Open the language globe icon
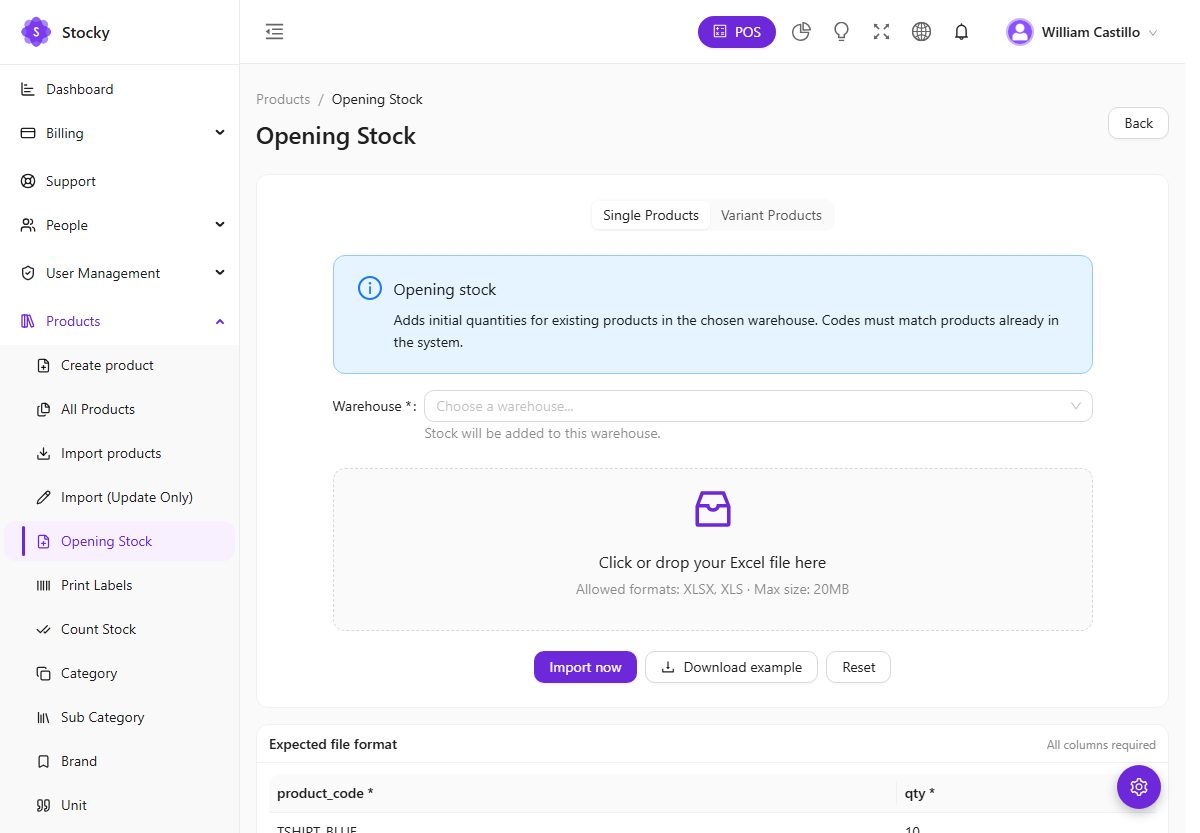1200x833 pixels. click(x=922, y=32)
